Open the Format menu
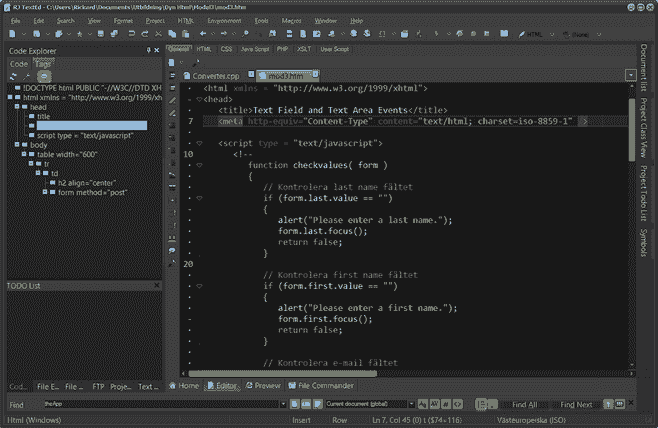Image resolution: width=658 pixels, height=428 pixels. 123,21
